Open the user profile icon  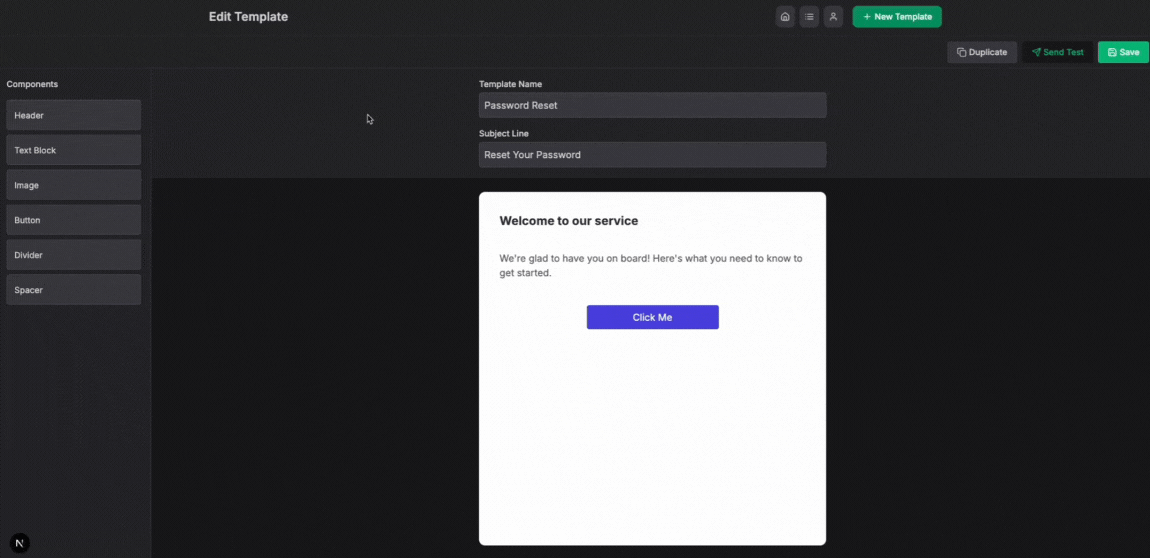click(833, 17)
